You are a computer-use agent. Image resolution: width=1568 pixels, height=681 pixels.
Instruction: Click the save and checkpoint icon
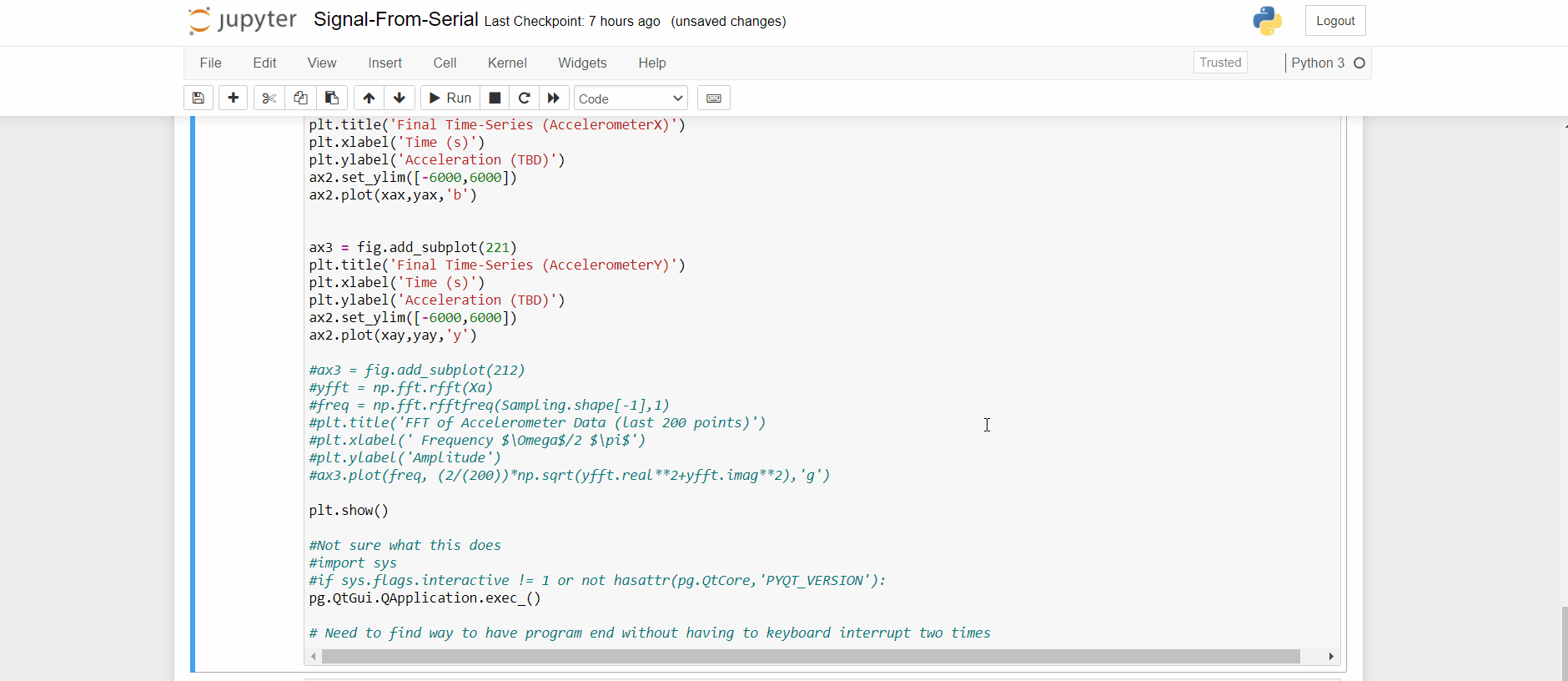[199, 98]
